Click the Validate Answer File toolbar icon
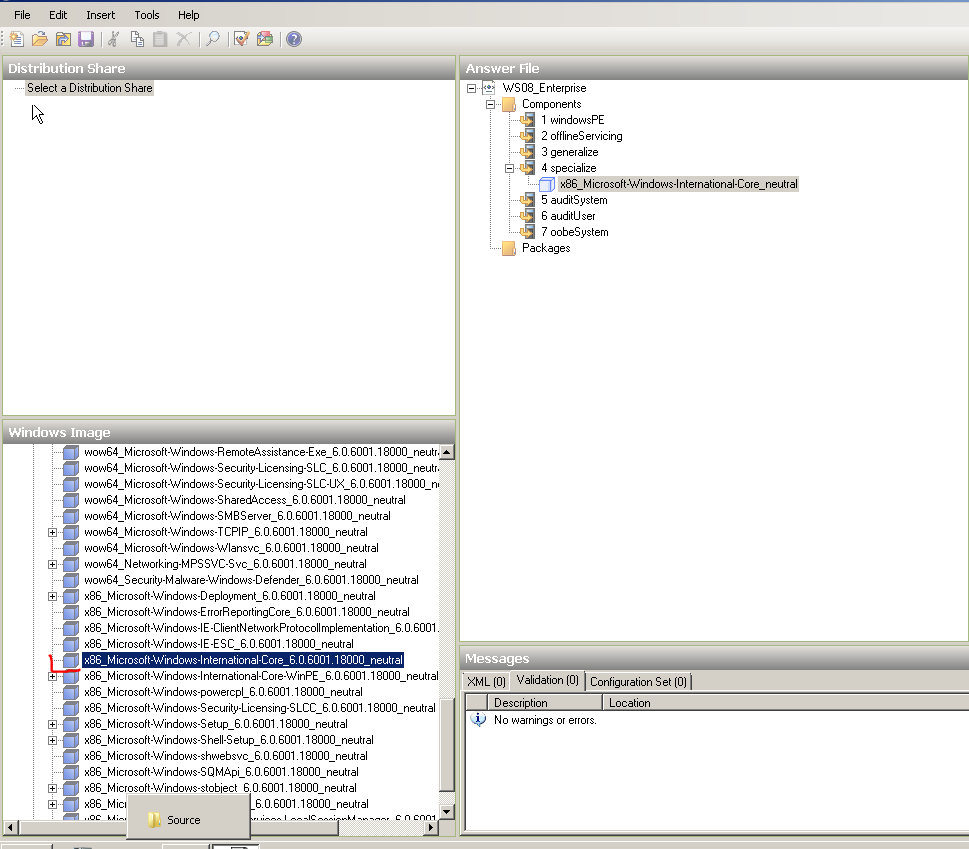Image resolution: width=969 pixels, height=849 pixels. [x=242, y=40]
